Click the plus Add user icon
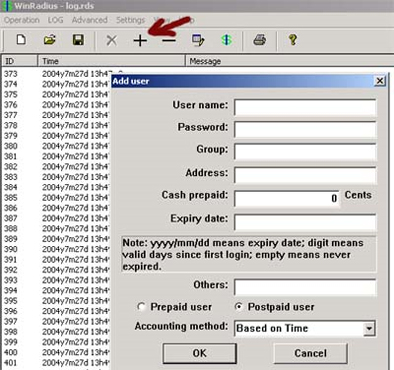 coord(140,41)
